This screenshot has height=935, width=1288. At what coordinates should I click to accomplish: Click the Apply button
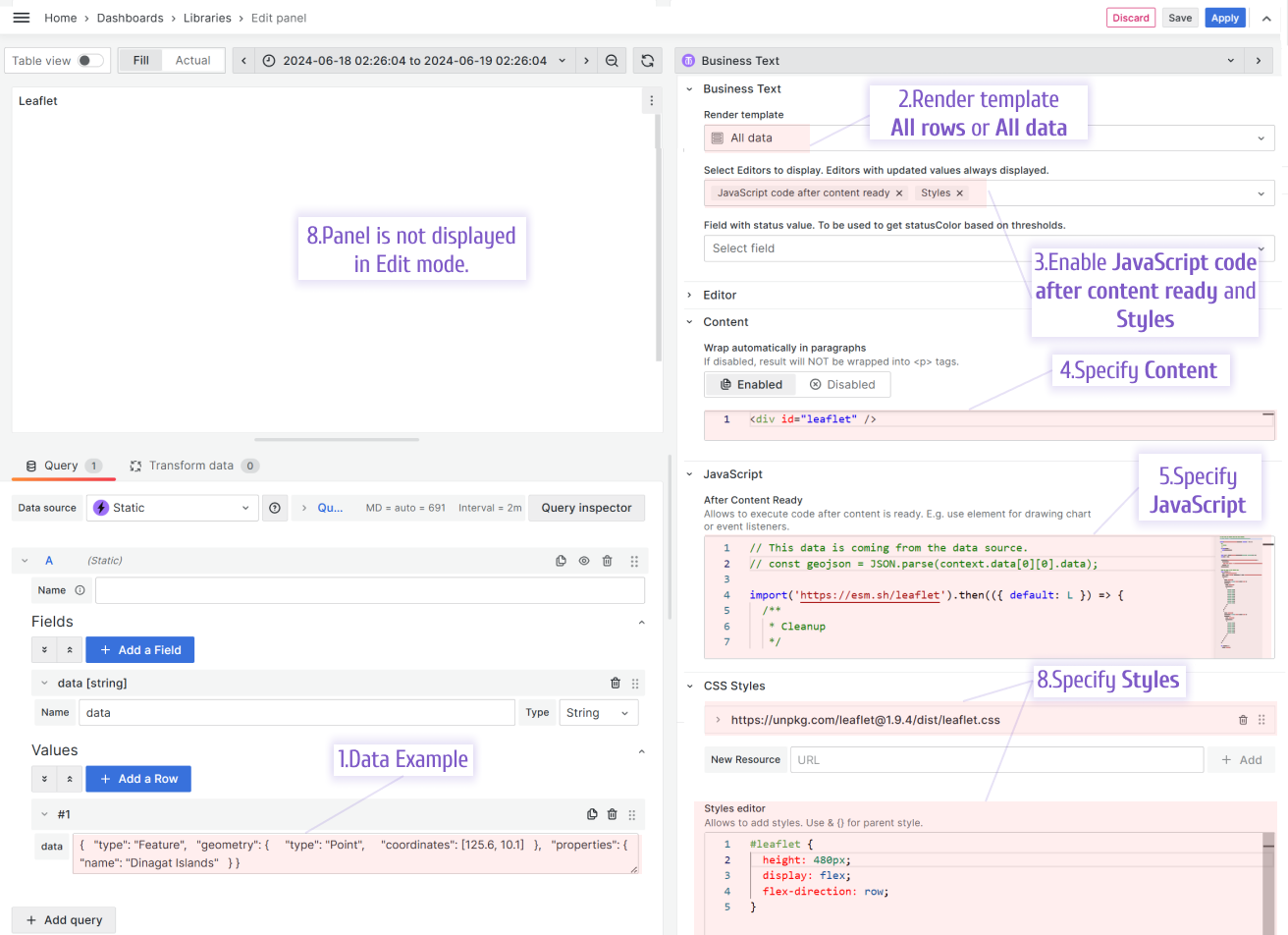(x=1225, y=17)
